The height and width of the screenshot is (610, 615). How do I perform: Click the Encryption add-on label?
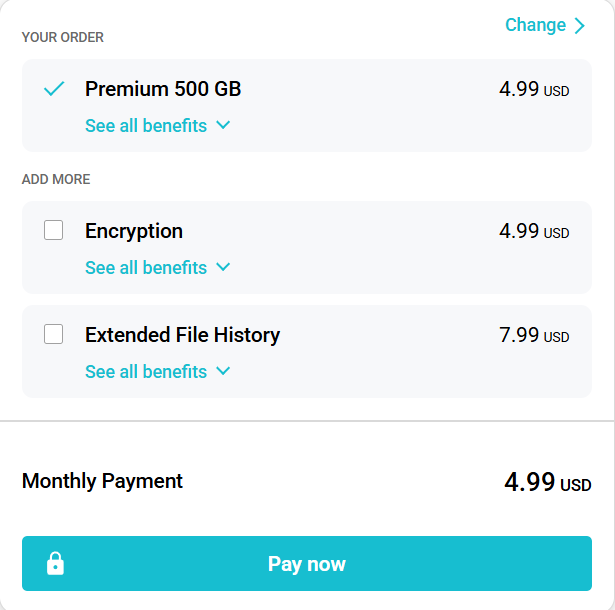[x=134, y=231]
